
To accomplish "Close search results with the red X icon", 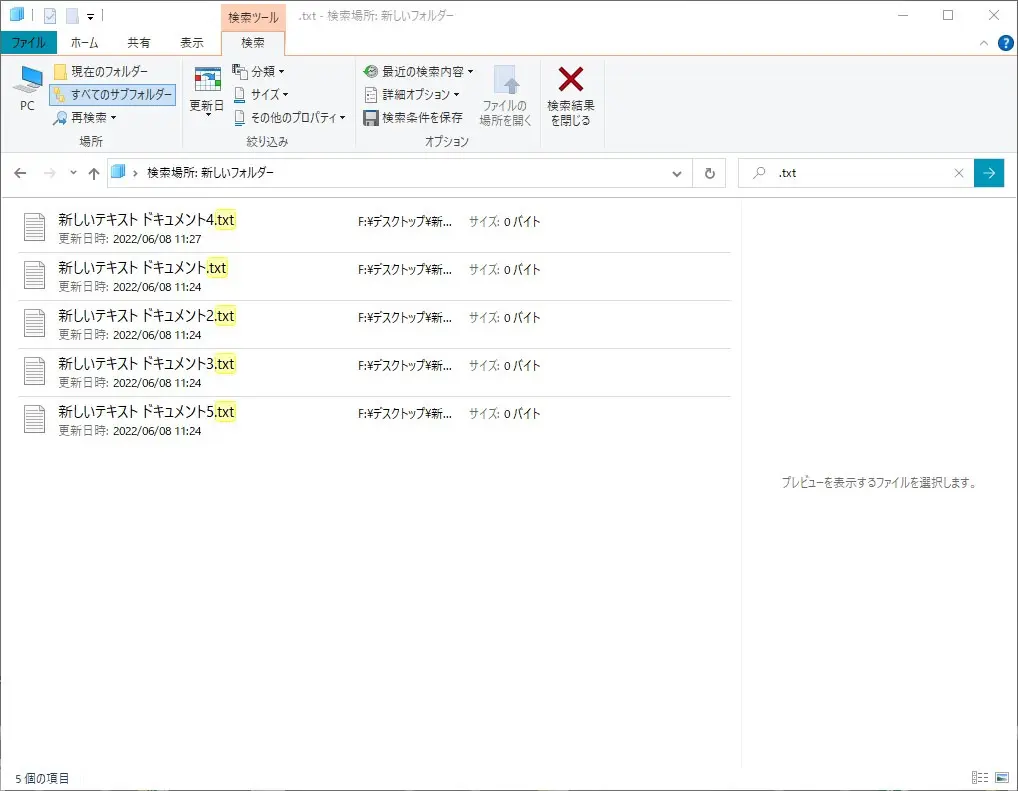I will (570, 97).
